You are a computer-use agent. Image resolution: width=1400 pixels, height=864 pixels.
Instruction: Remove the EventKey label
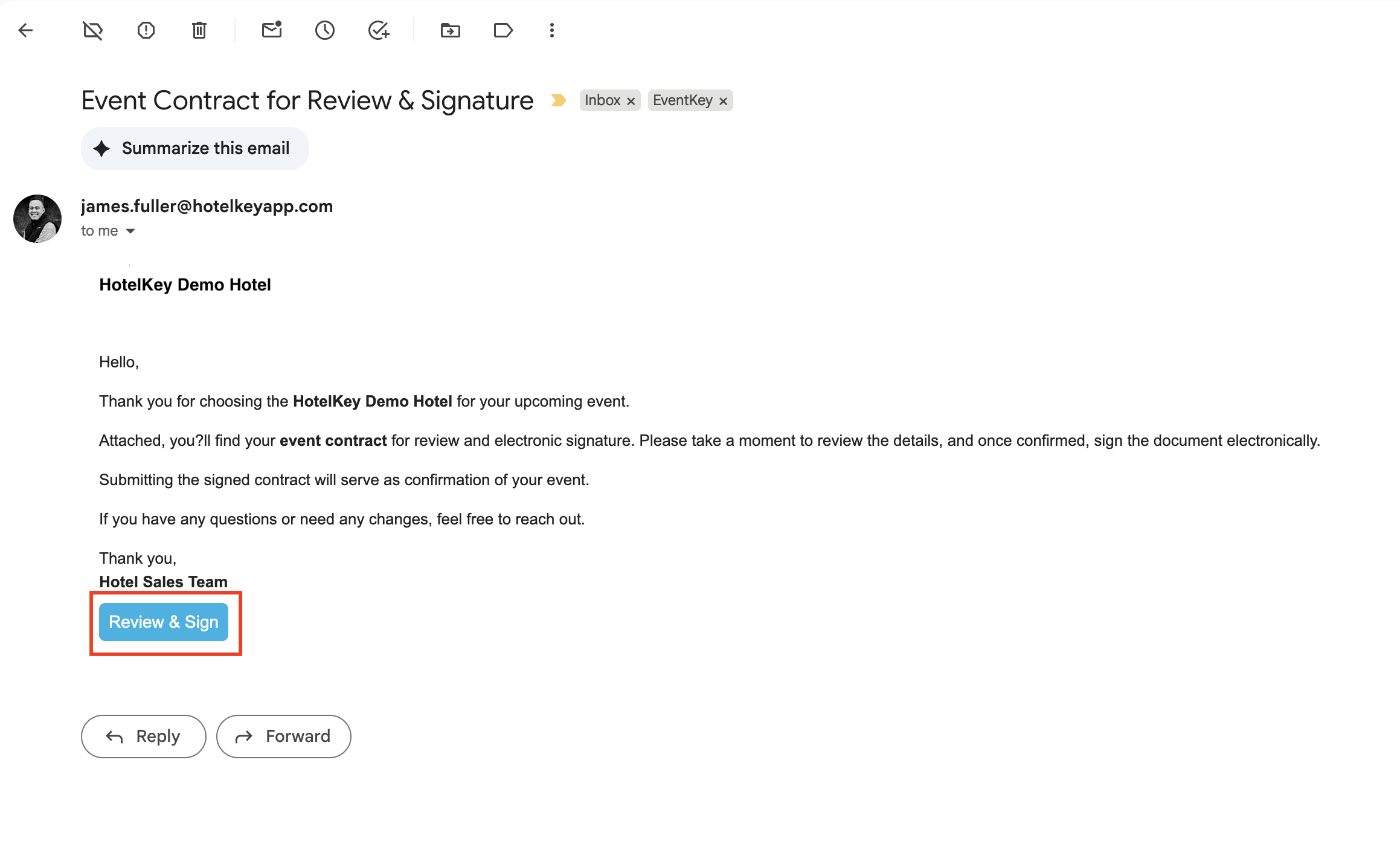point(723,101)
